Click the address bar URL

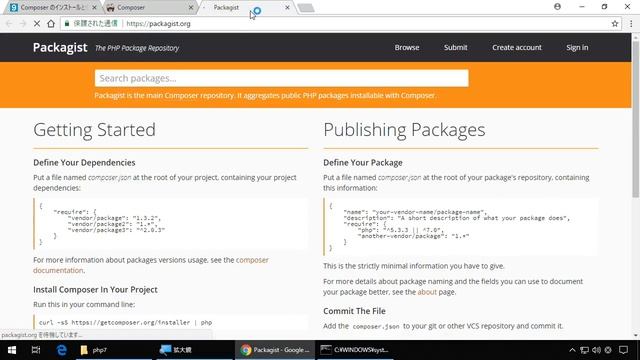pyautogui.click(x=158, y=24)
